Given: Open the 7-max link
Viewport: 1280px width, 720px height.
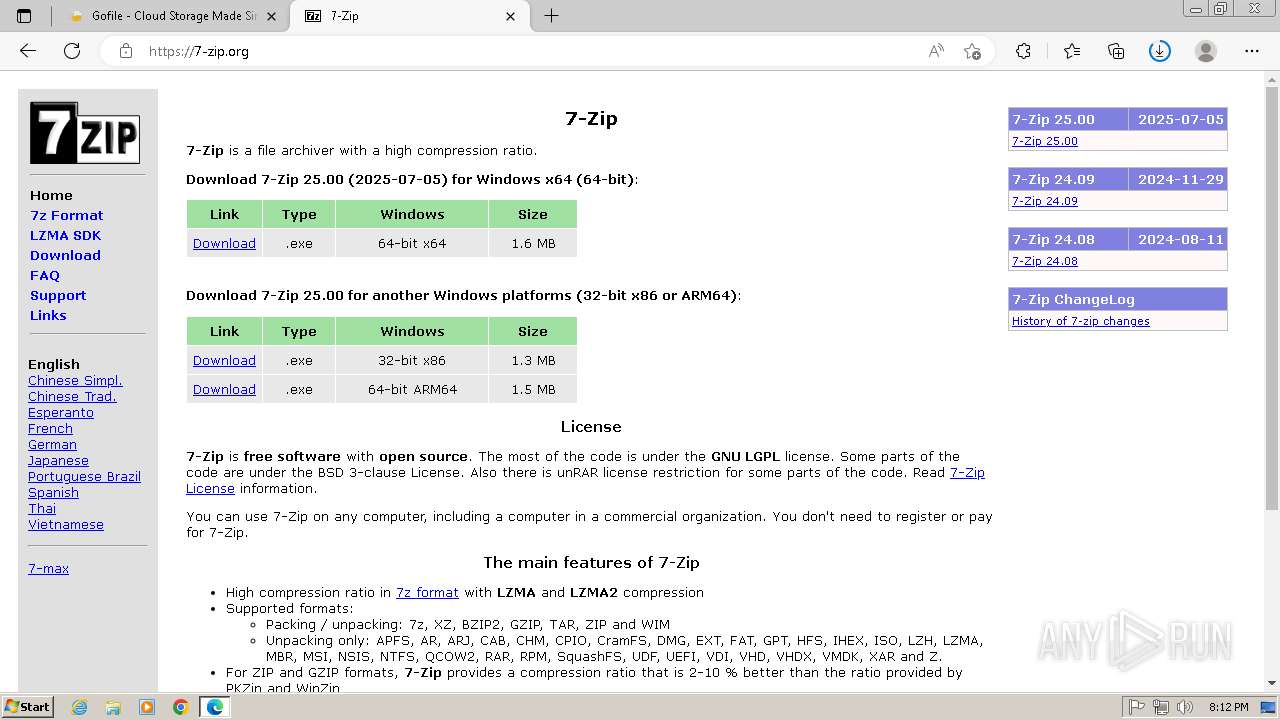Looking at the screenshot, I should [x=48, y=568].
